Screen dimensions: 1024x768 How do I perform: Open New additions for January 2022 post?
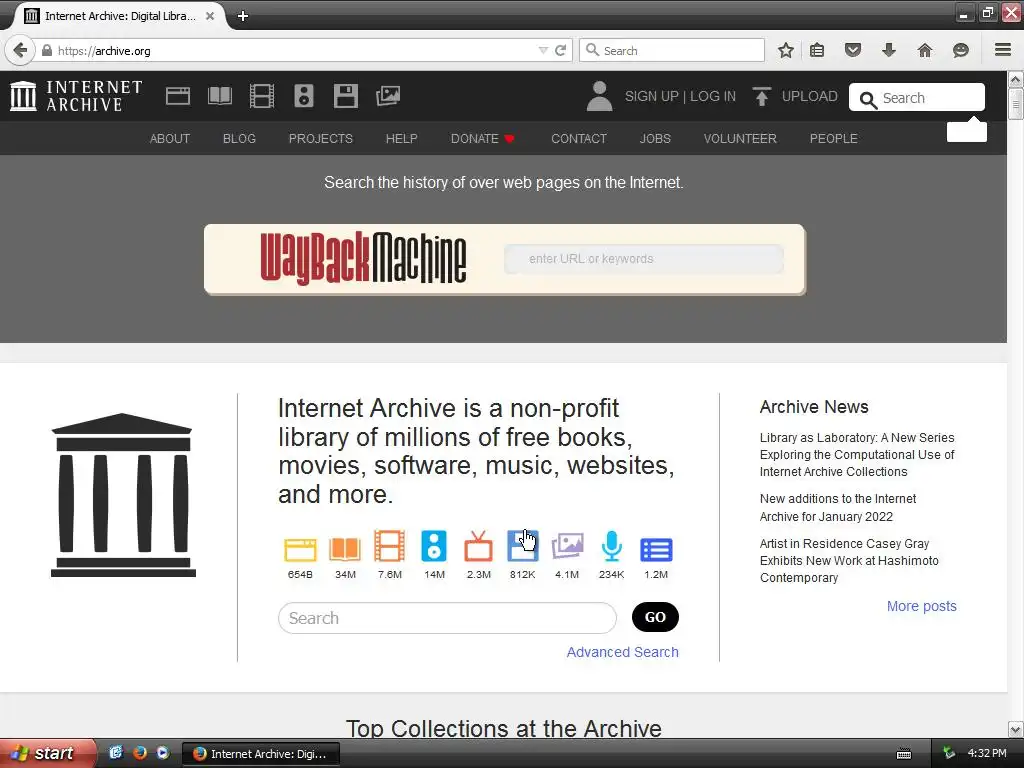[x=838, y=507]
